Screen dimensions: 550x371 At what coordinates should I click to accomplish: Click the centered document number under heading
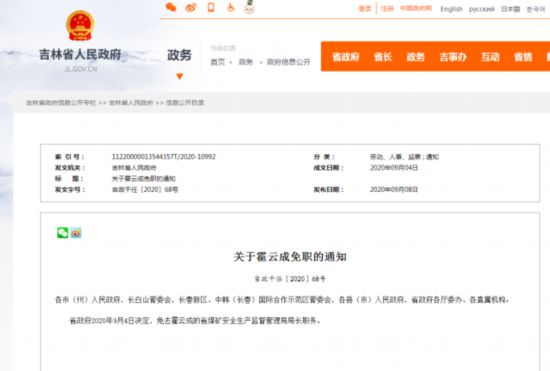pyautogui.click(x=290, y=279)
